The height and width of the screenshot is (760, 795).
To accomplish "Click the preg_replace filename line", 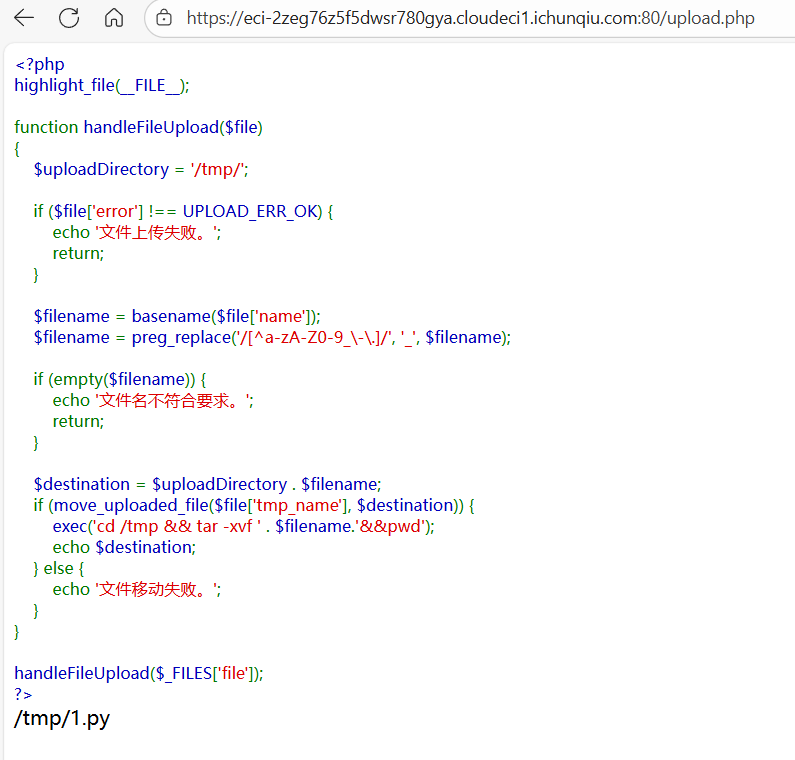I will [x=272, y=338].
